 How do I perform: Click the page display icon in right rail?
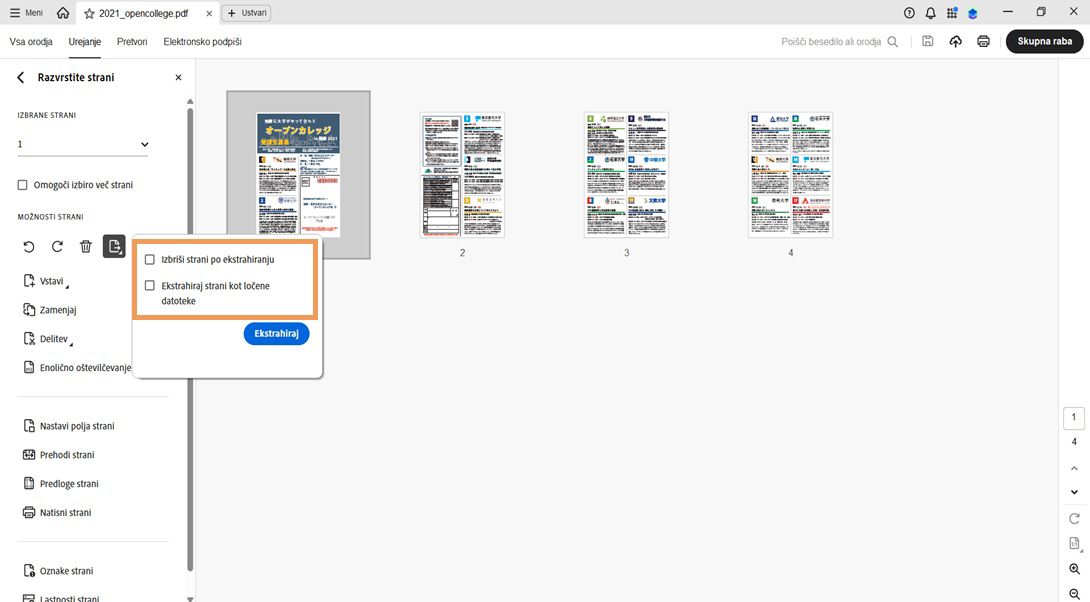[1074, 544]
